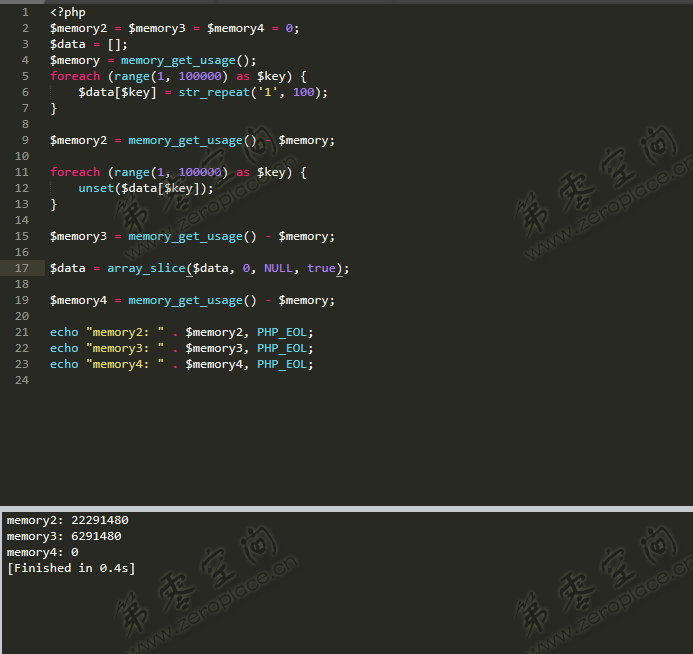Click line number 17 in the gutter
This screenshot has height=654, width=693.
22,268
